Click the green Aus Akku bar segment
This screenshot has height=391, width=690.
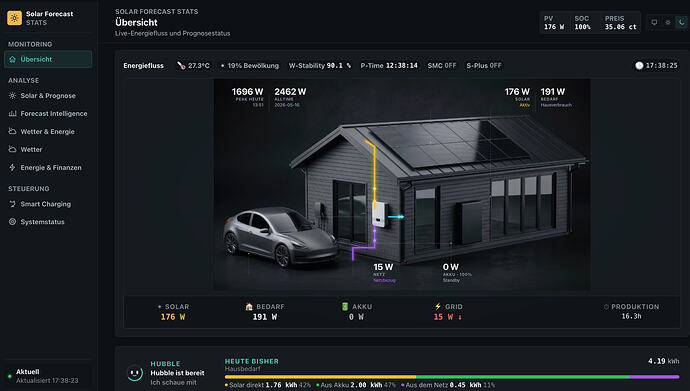coord(523,377)
